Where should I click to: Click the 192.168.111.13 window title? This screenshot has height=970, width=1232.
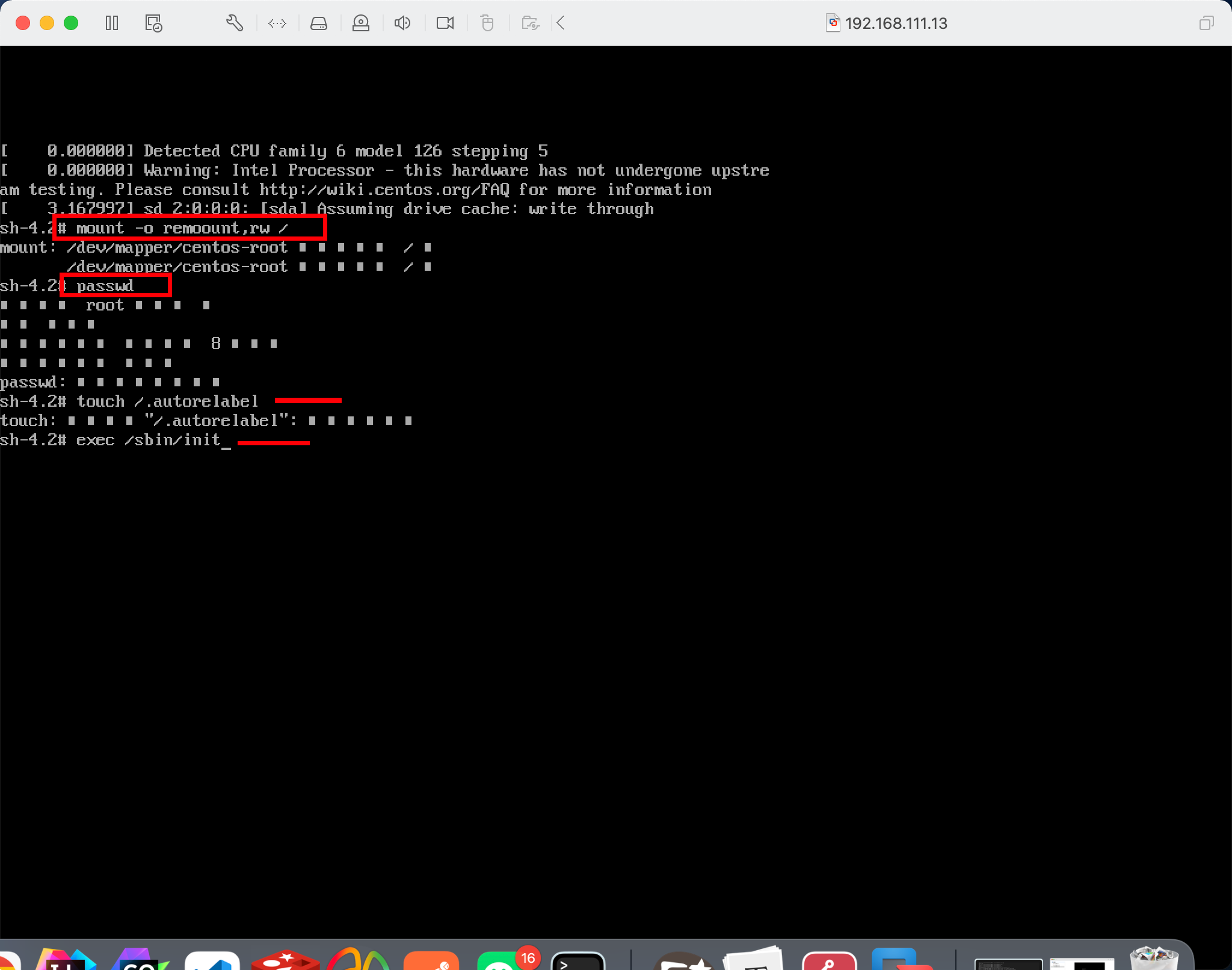pos(895,23)
